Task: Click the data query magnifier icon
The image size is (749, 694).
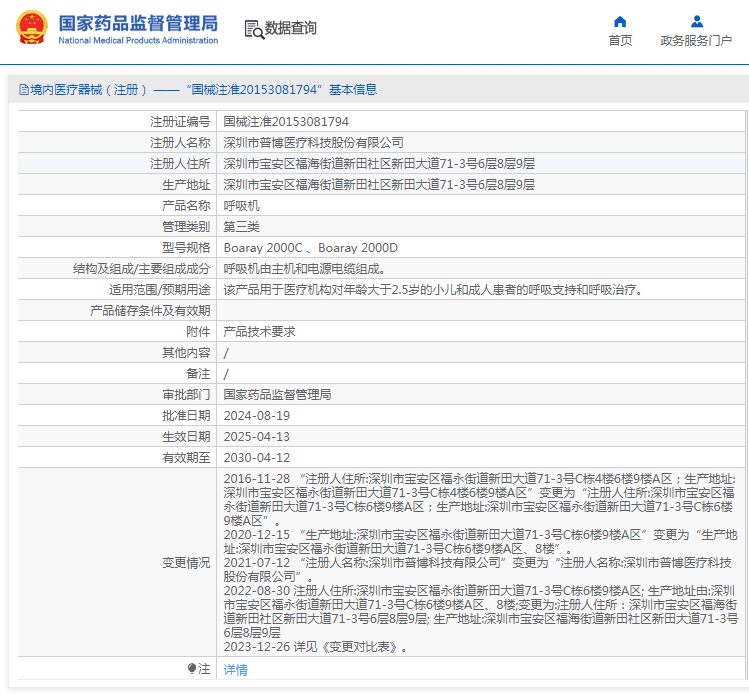Action: click(254, 29)
